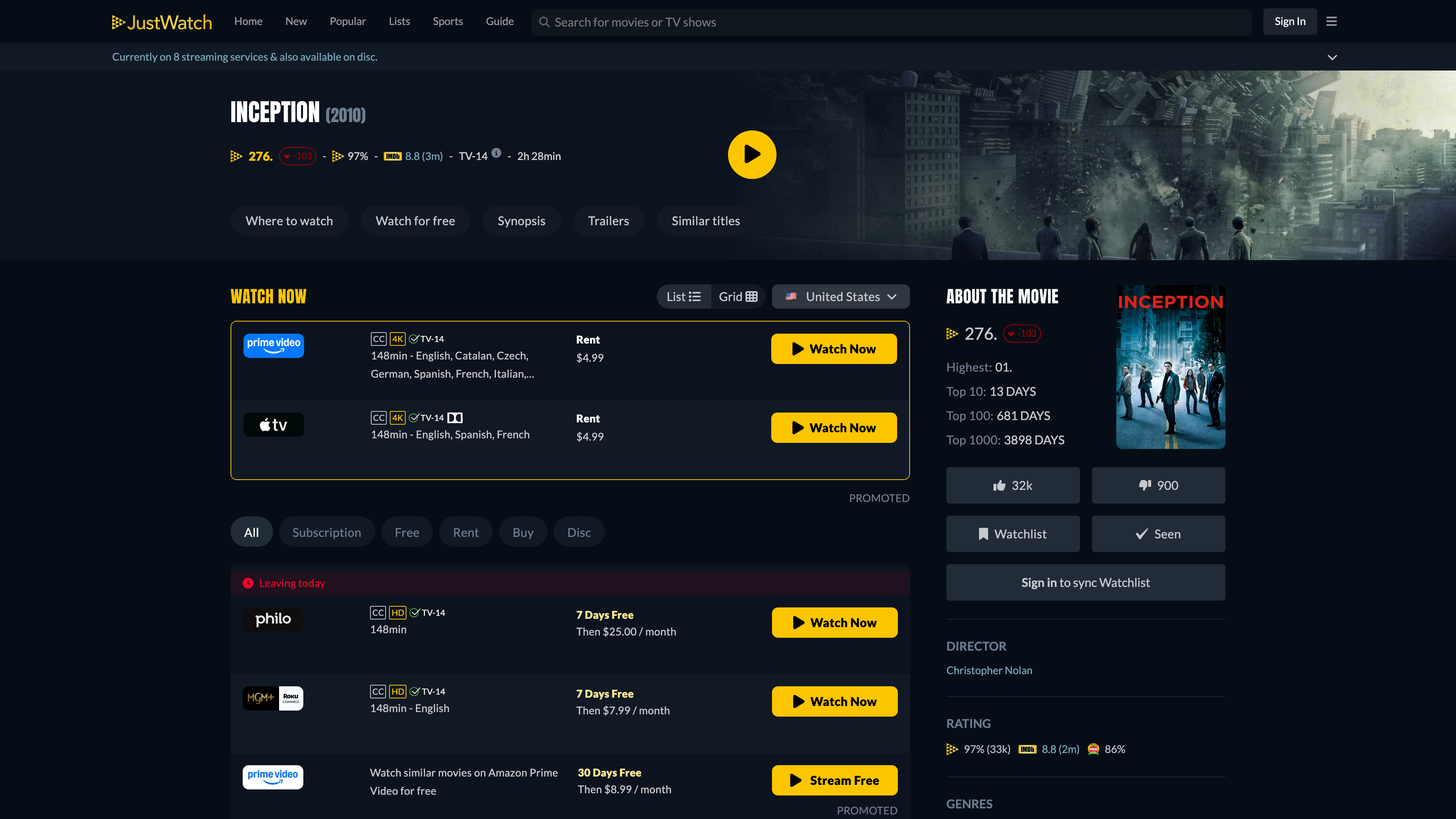Click the Sign In button
Viewport: 1456px width, 819px height.
coord(1290,22)
